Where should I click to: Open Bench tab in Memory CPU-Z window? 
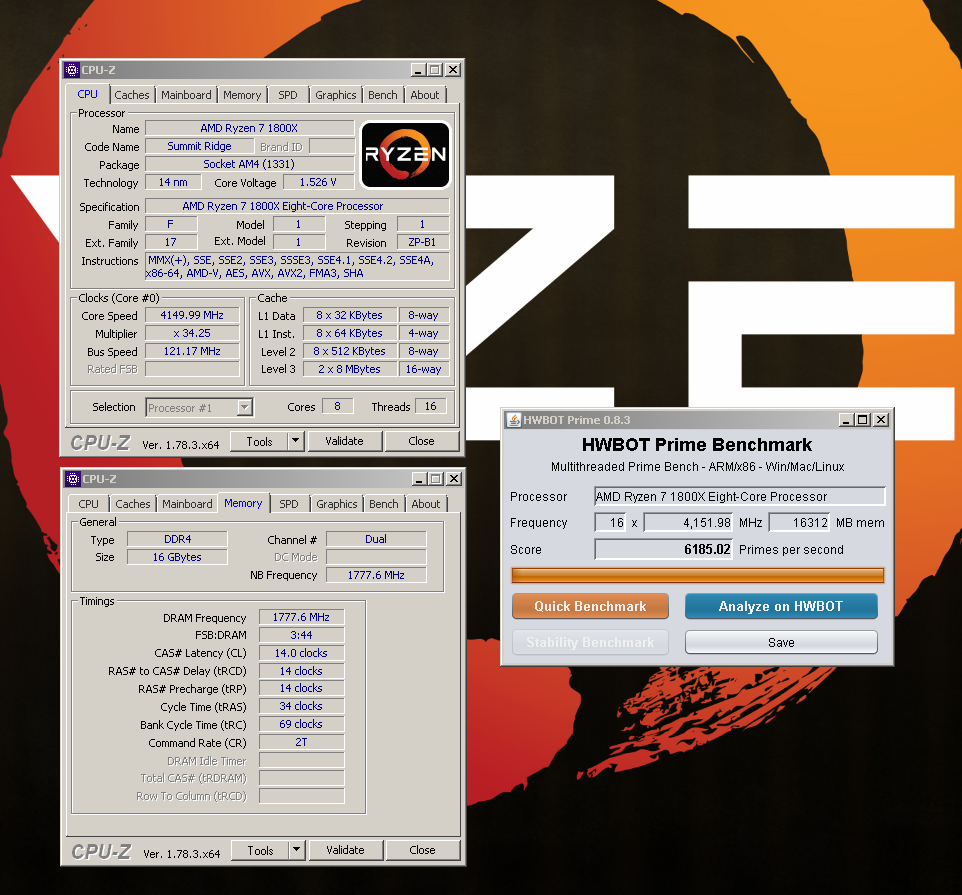coord(384,504)
